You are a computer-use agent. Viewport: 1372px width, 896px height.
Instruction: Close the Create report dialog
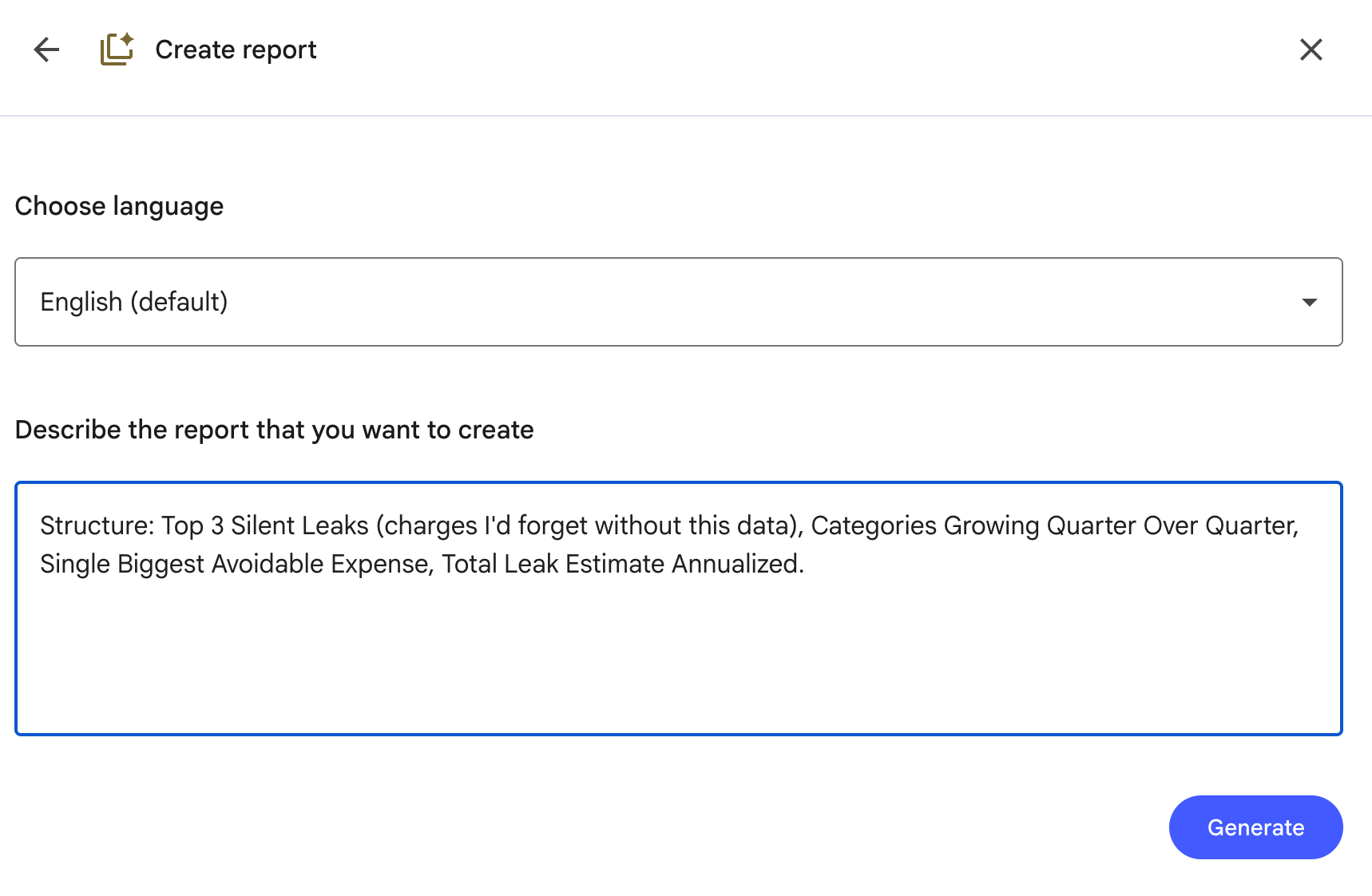[x=1311, y=50]
